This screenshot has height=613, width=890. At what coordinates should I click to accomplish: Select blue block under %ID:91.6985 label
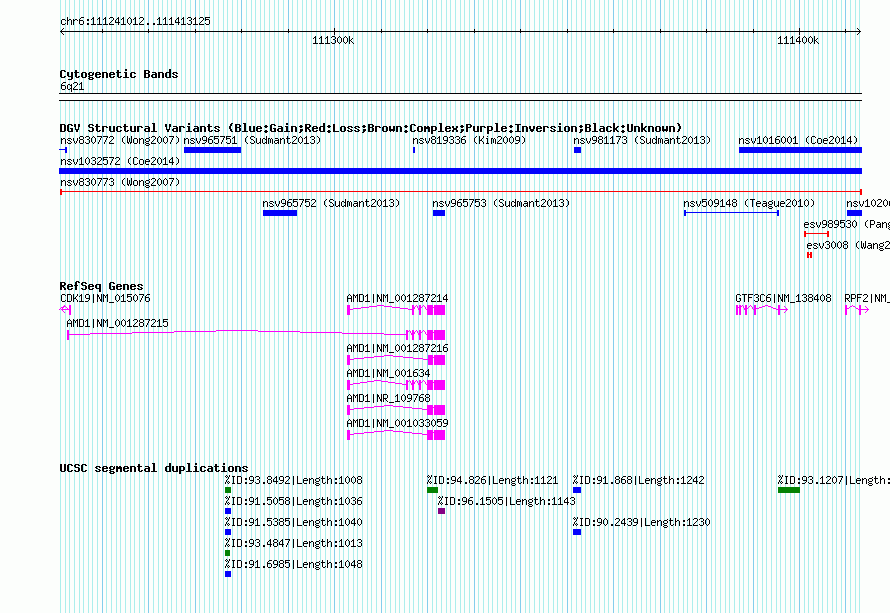pos(228,574)
